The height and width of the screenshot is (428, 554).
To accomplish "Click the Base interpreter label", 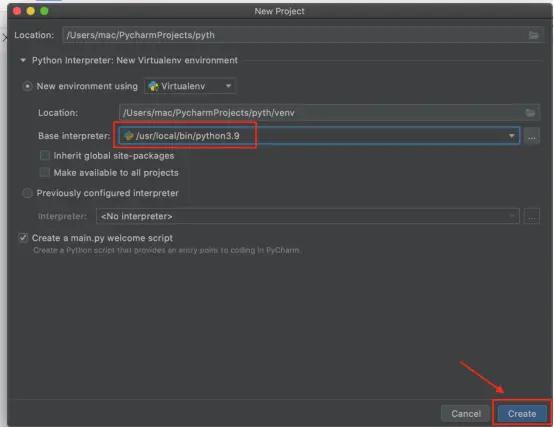I will (x=74, y=136).
